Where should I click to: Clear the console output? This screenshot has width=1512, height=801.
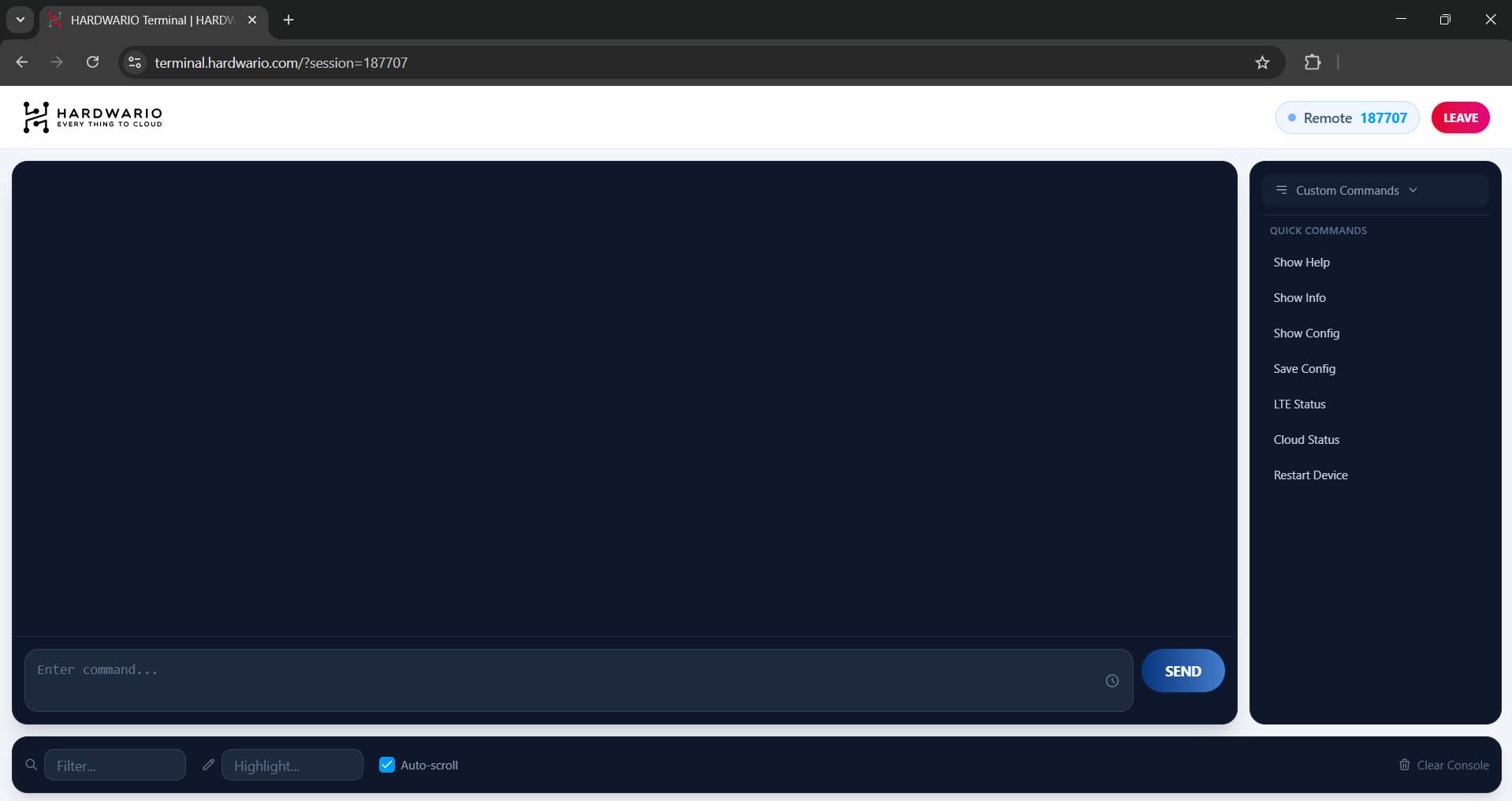pos(1444,765)
